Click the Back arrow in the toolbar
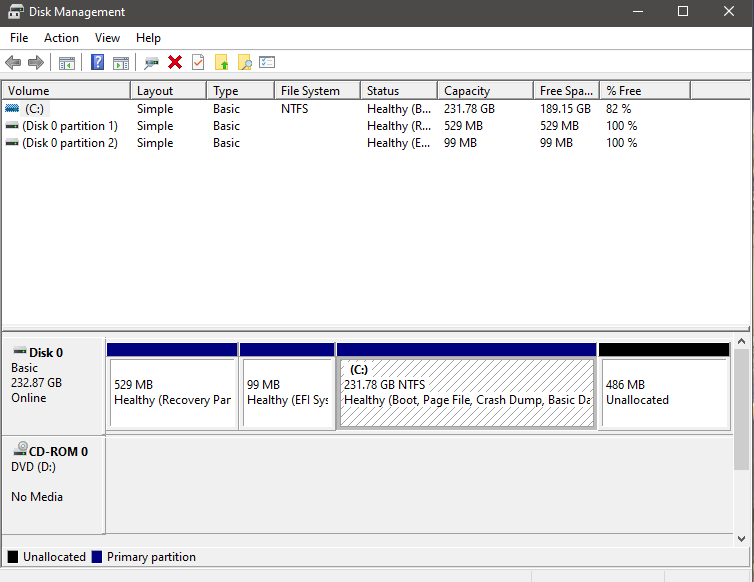The width and height of the screenshot is (754, 582). point(13,62)
